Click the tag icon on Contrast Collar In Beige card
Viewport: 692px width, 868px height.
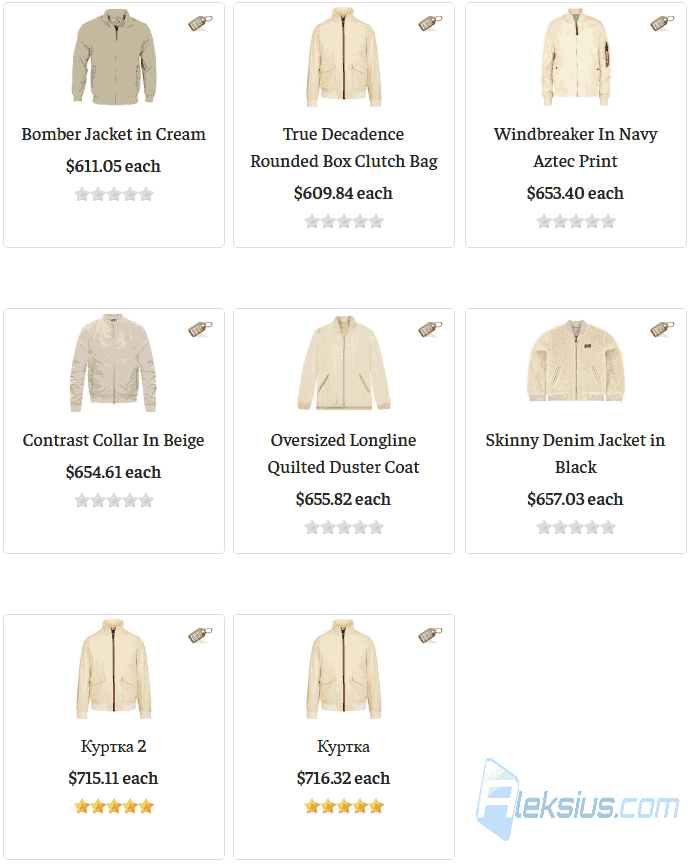[x=200, y=329]
